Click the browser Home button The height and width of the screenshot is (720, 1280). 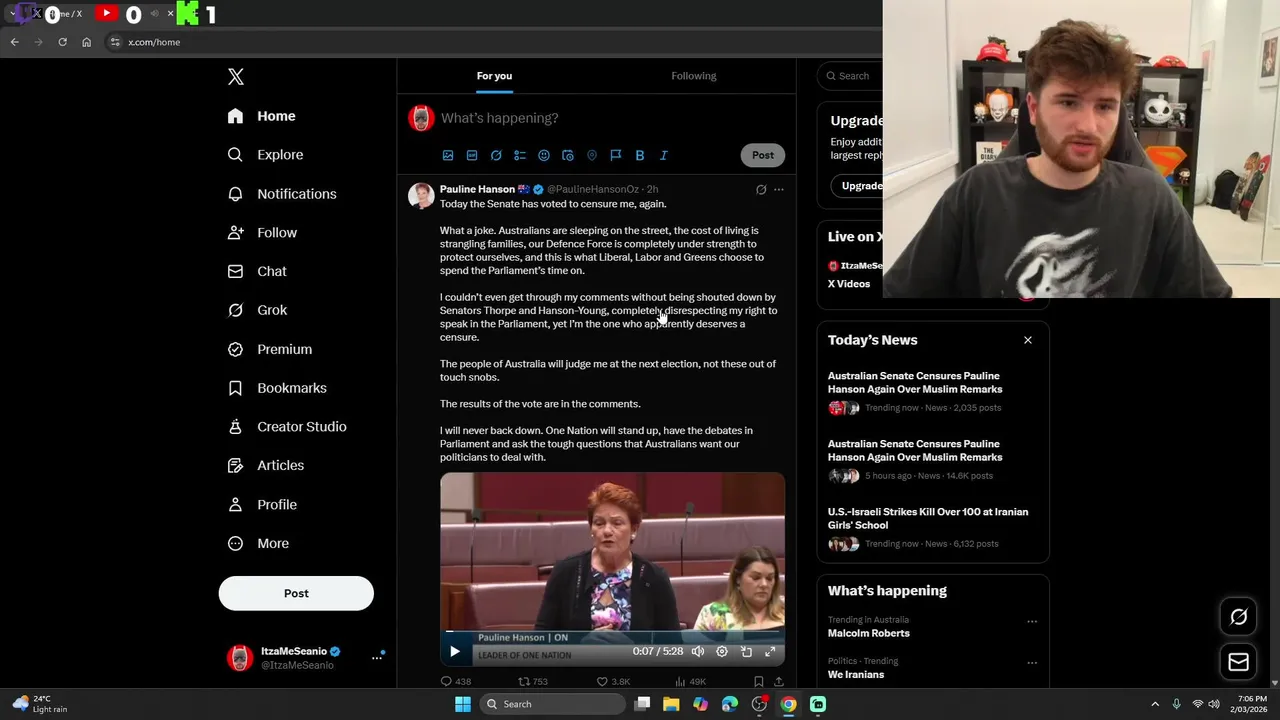pos(87,42)
